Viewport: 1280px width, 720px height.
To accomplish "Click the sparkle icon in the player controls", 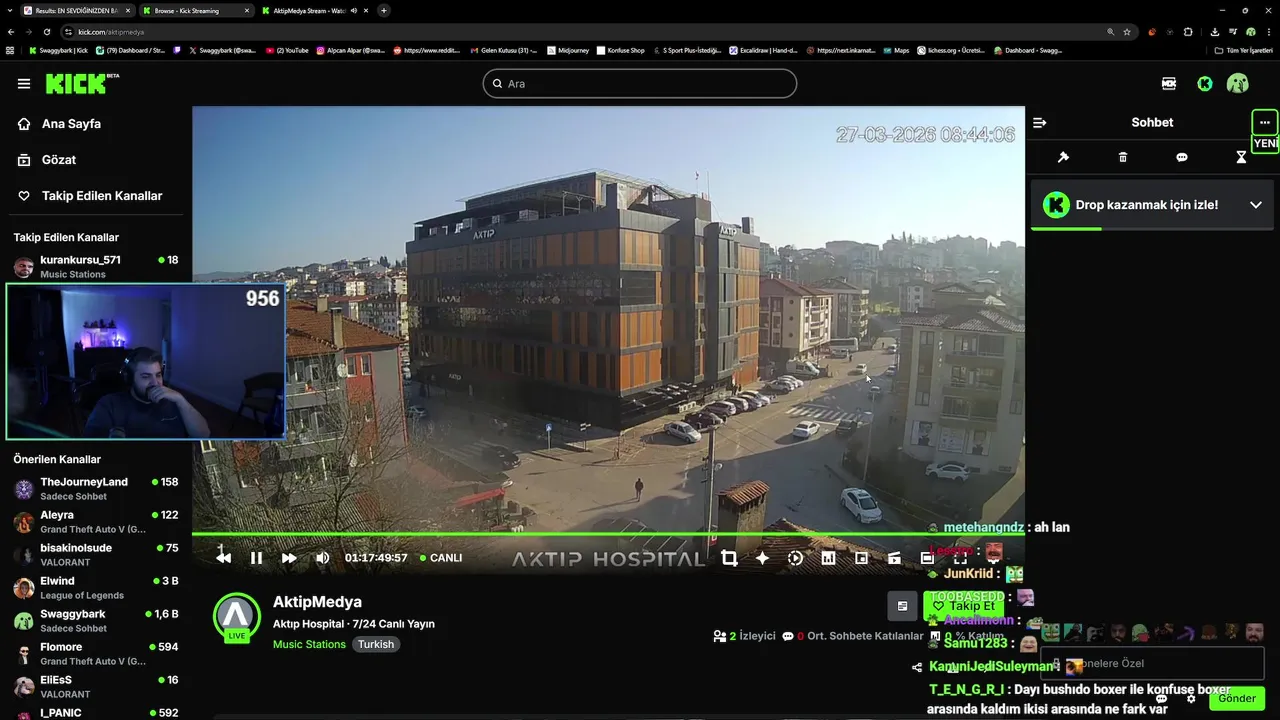I will tap(762, 558).
